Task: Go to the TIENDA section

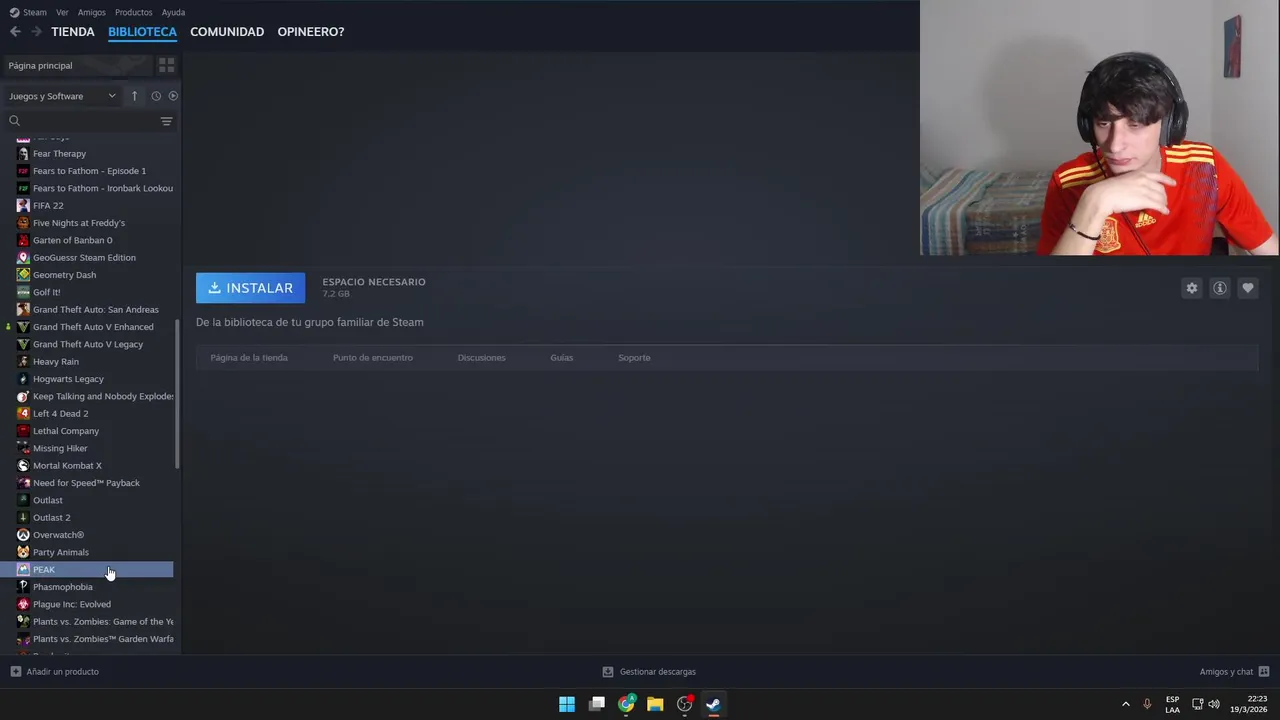Action: pyautogui.click(x=73, y=32)
